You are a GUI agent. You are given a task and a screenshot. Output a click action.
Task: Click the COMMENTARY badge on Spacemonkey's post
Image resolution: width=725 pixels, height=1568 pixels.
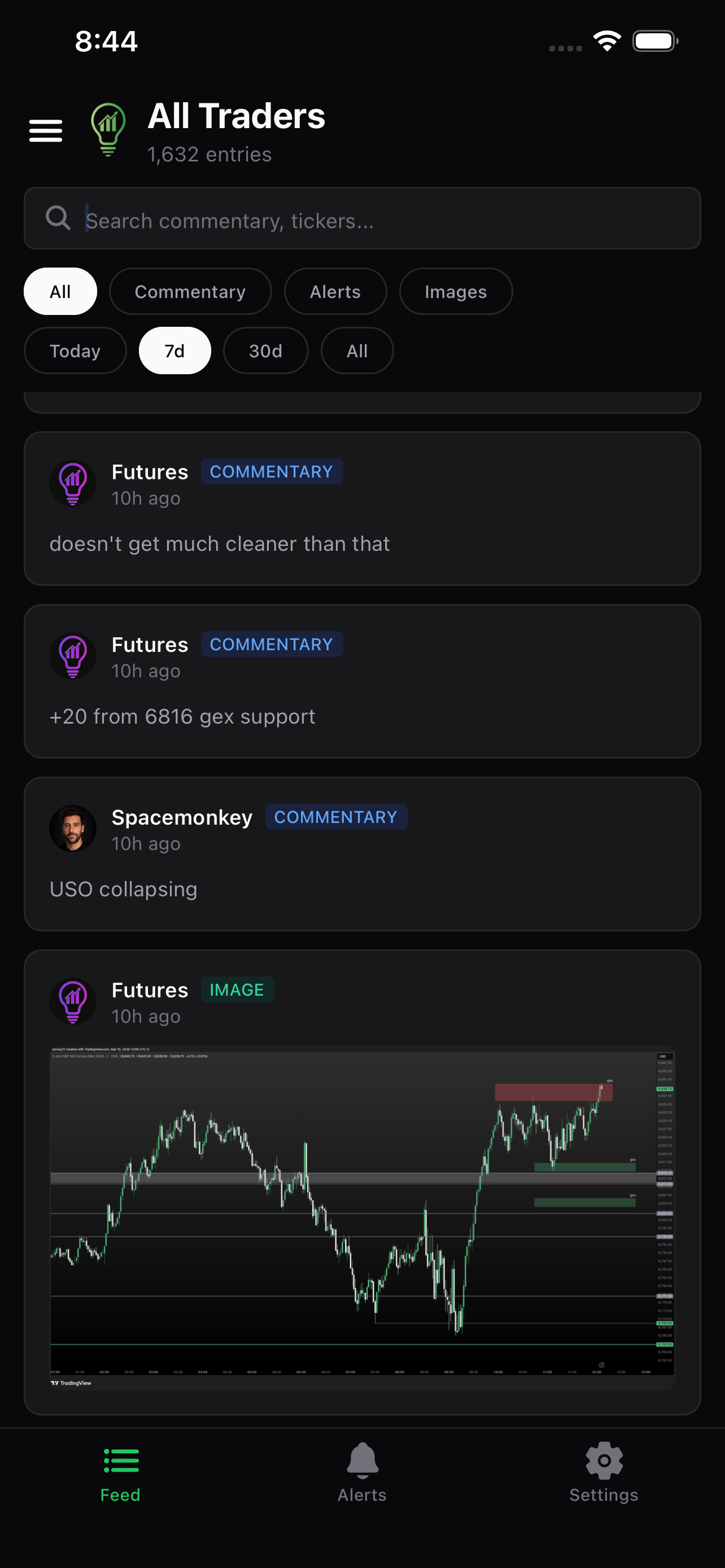click(x=335, y=817)
